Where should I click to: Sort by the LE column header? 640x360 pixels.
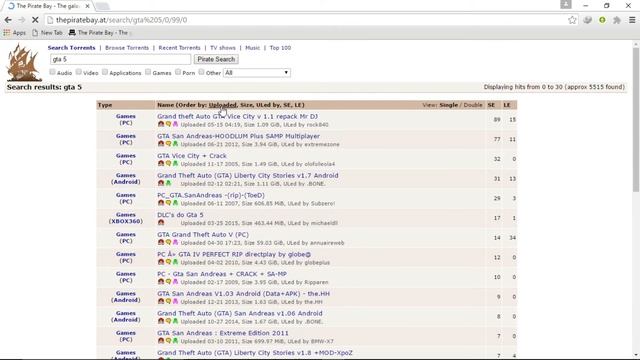point(507,105)
